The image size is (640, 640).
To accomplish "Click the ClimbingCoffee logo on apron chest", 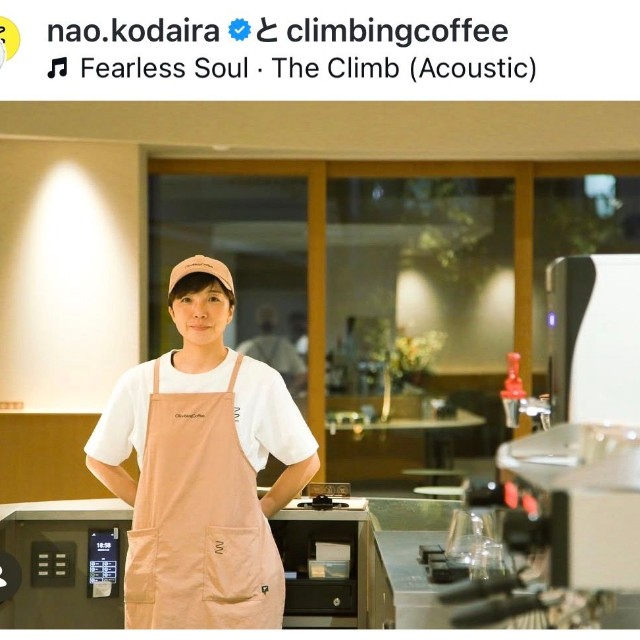I will (190, 416).
